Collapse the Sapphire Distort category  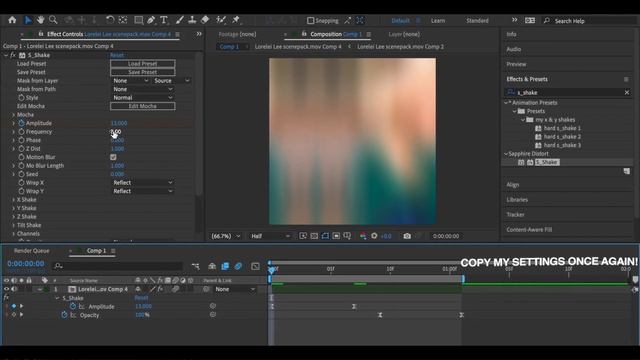506,154
